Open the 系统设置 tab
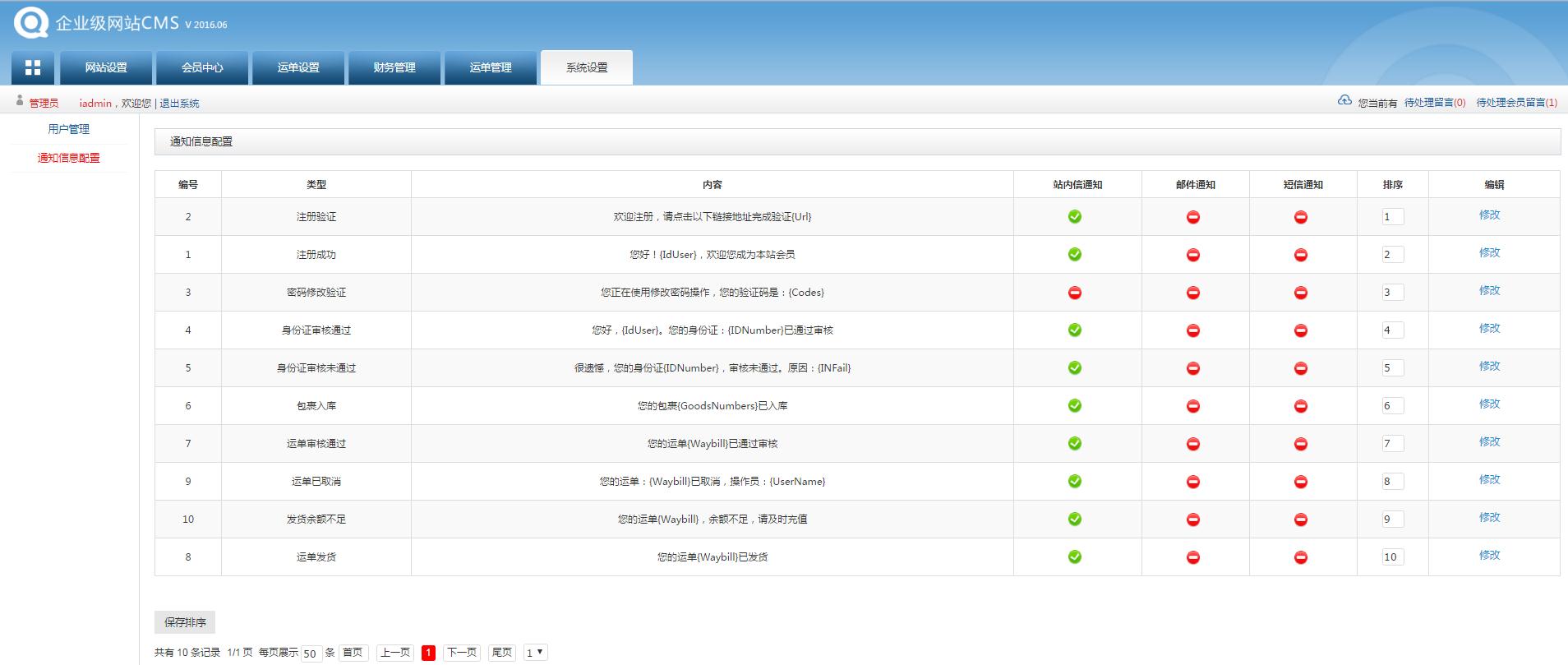 tap(587, 67)
